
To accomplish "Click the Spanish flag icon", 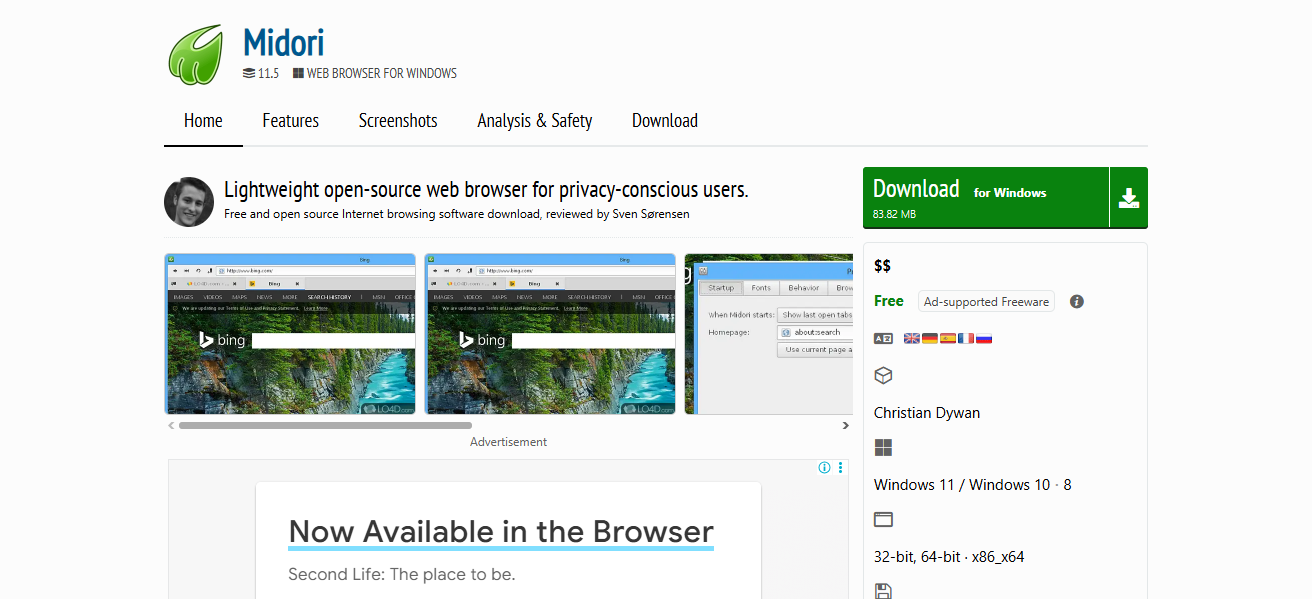I will [948, 338].
